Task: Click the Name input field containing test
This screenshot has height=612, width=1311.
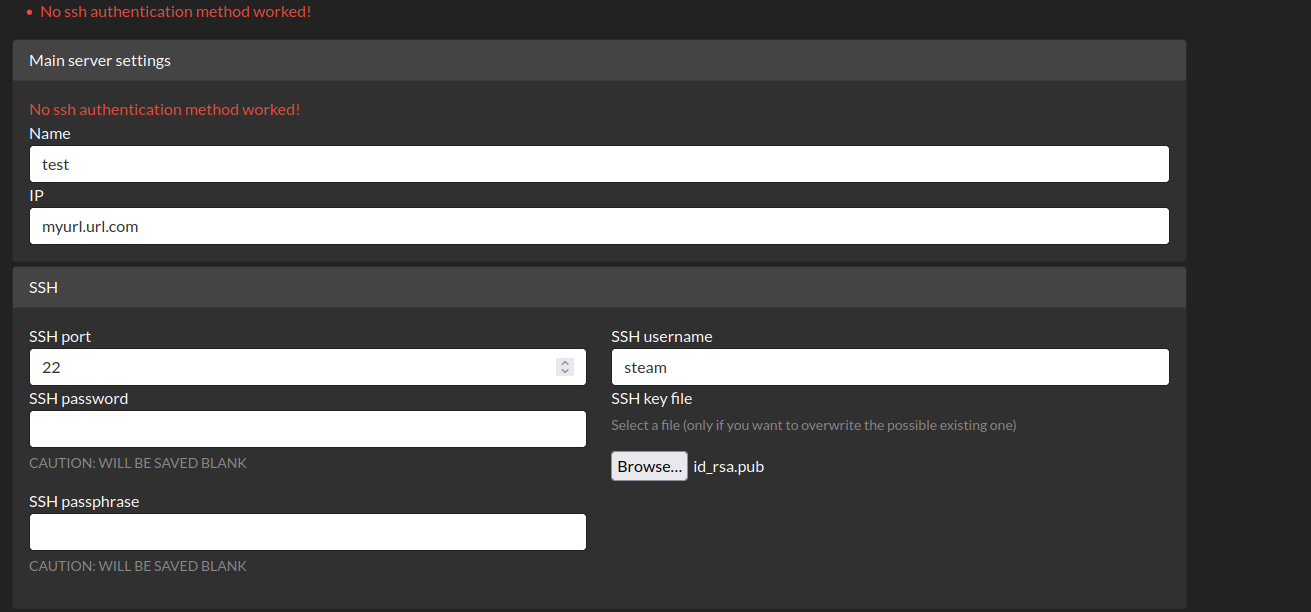Action: click(599, 164)
